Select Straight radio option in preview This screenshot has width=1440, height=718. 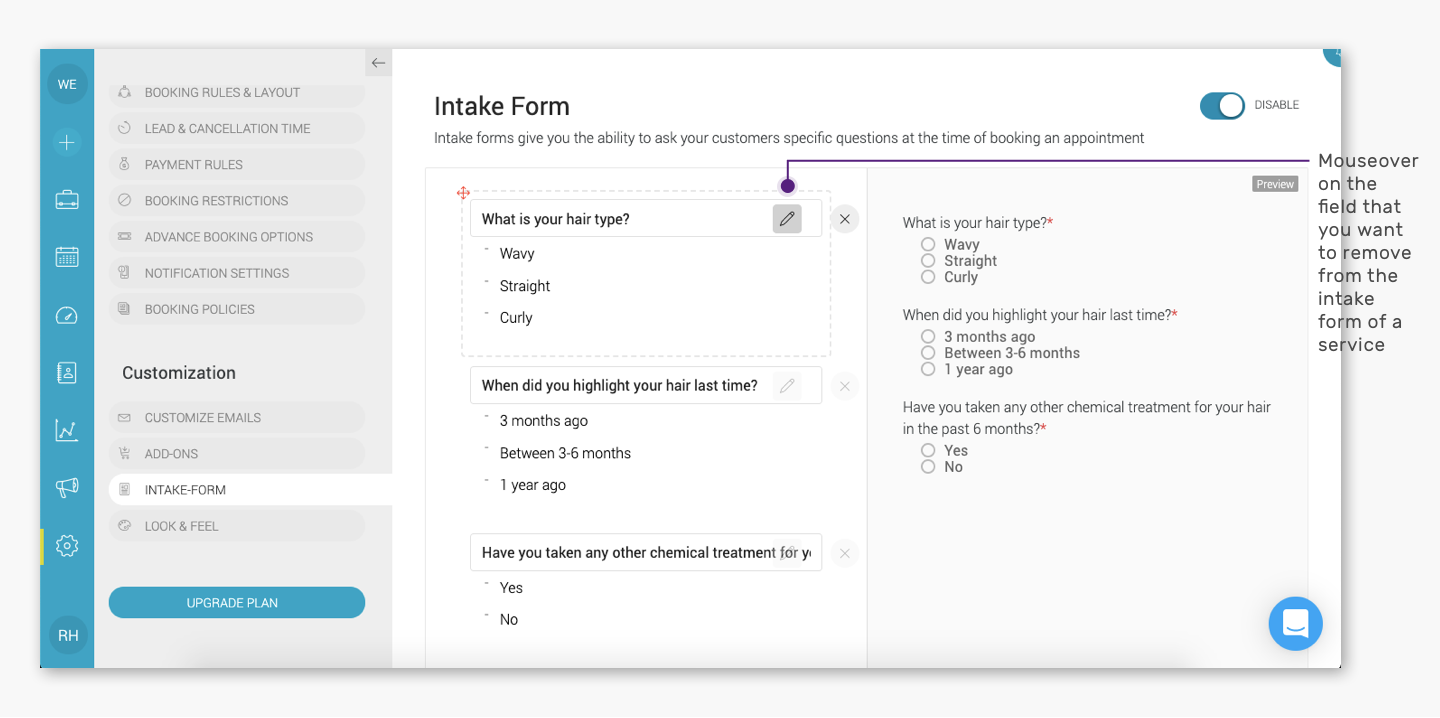click(x=928, y=260)
